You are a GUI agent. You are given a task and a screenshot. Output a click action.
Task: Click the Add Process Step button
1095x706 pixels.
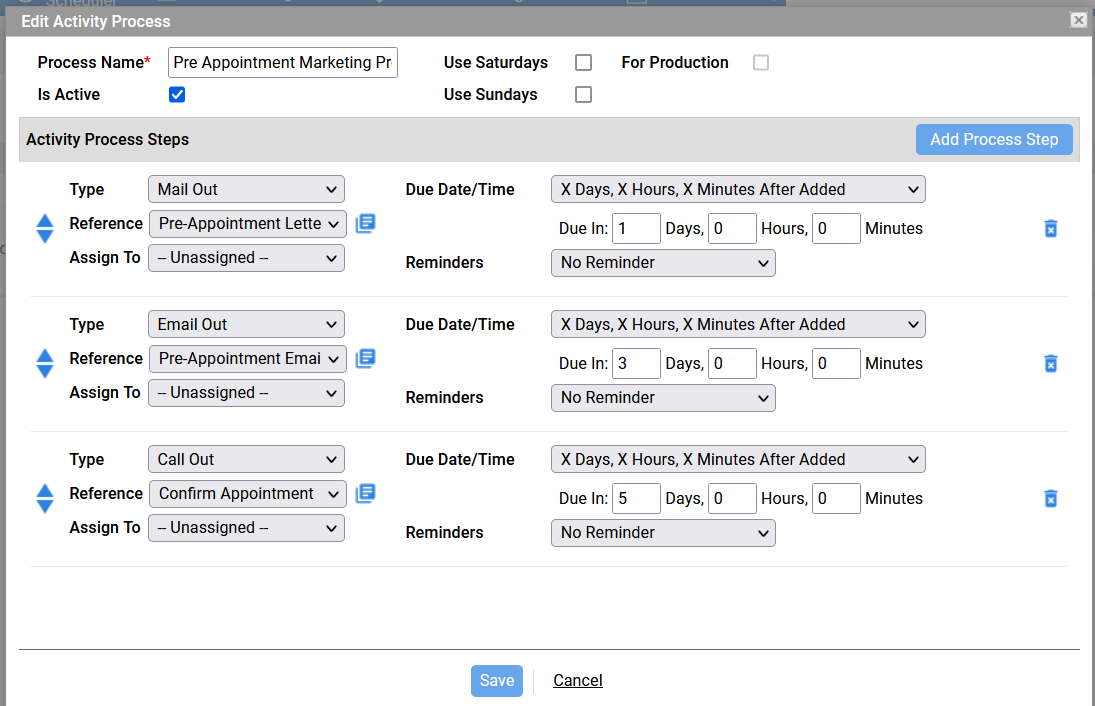(994, 140)
